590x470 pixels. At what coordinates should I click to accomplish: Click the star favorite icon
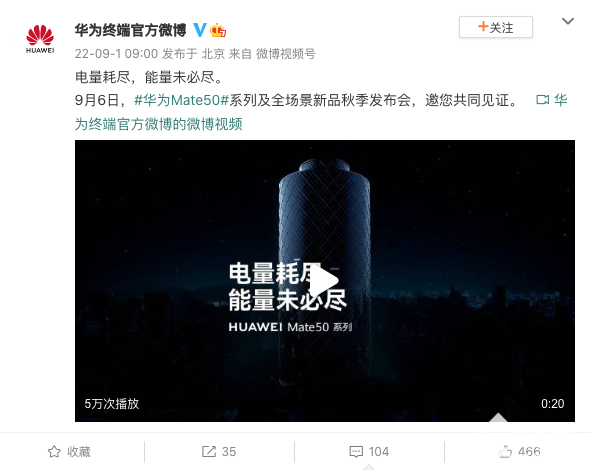coord(54,452)
